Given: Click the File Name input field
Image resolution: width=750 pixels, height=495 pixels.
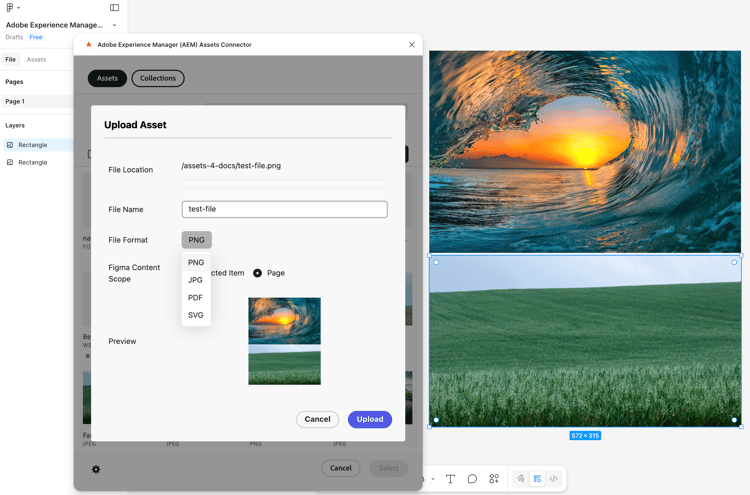Looking at the screenshot, I should coord(285,209).
